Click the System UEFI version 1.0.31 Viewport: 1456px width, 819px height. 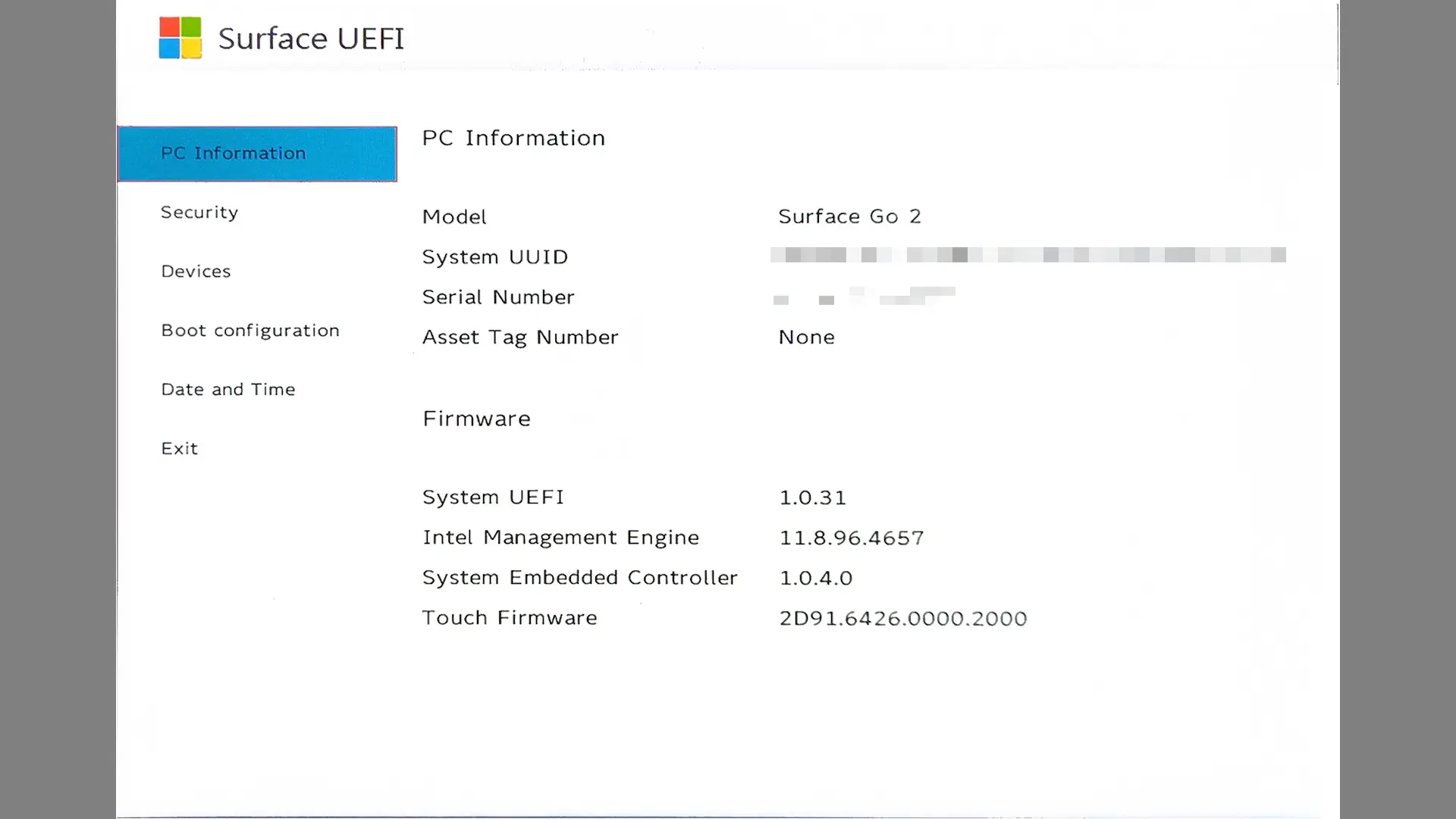813,498
